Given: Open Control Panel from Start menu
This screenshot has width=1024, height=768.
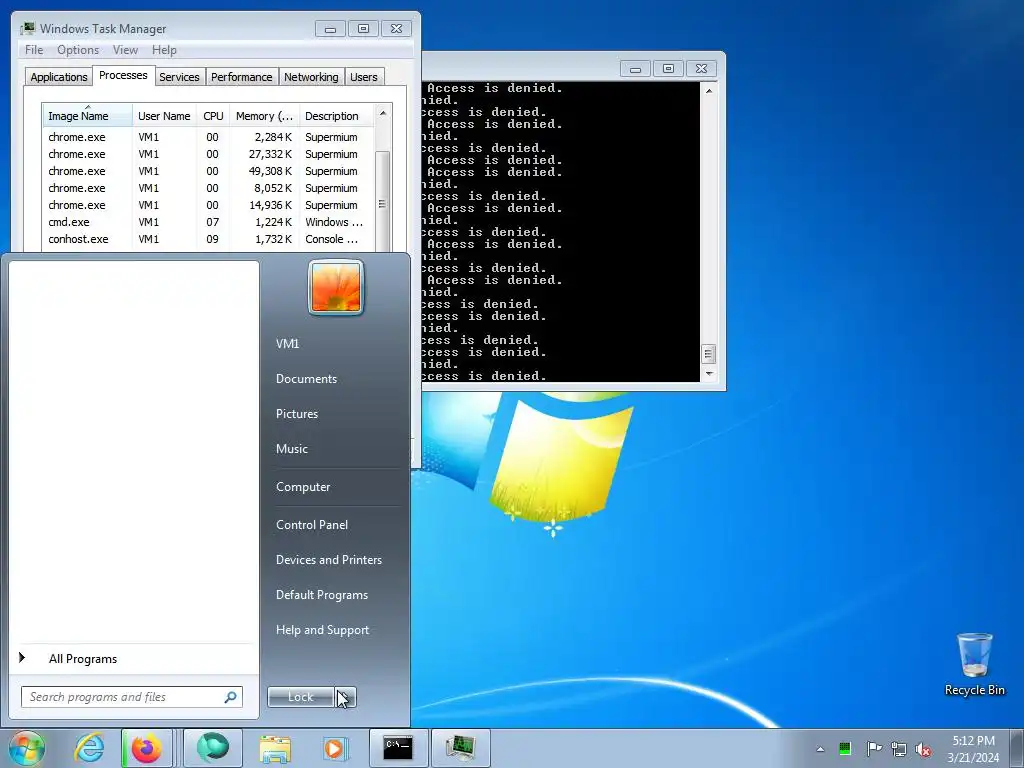Looking at the screenshot, I should point(312,525).
